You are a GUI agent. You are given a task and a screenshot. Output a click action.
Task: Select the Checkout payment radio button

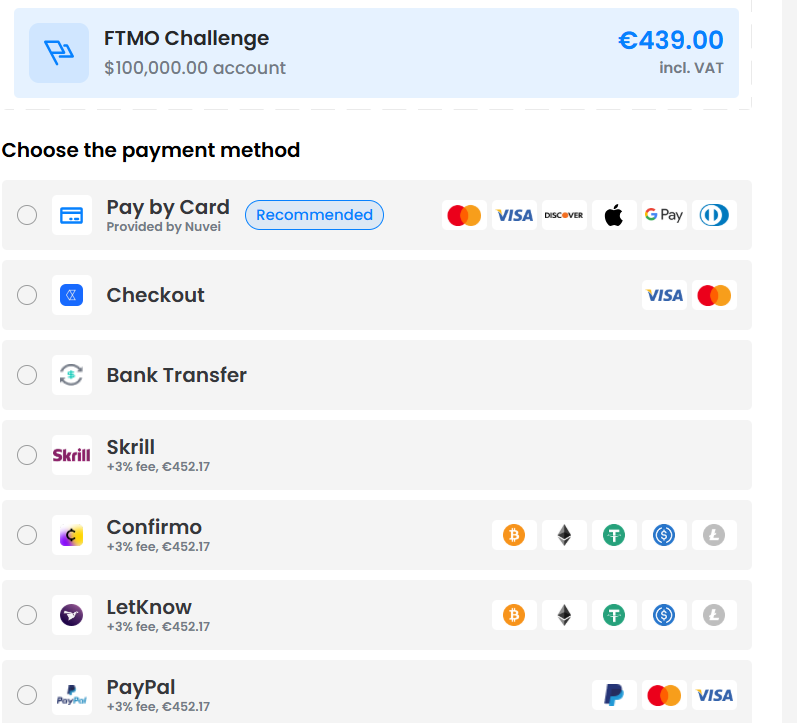coord(27,295)
